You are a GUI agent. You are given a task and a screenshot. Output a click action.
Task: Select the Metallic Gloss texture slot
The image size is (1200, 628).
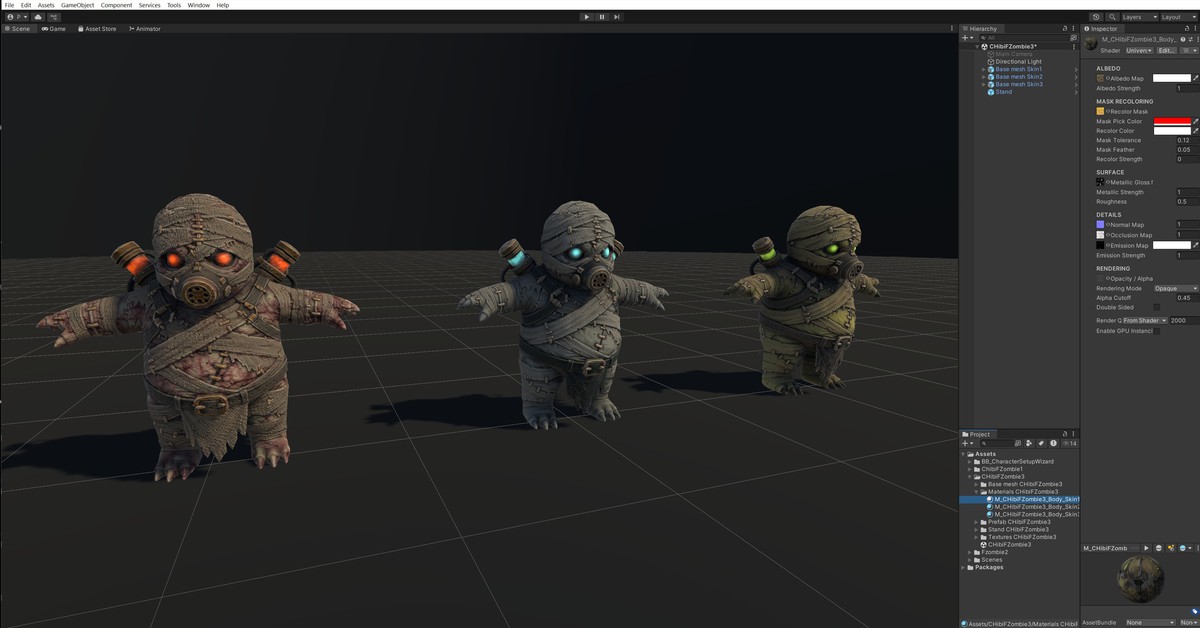coord(1101,182)
